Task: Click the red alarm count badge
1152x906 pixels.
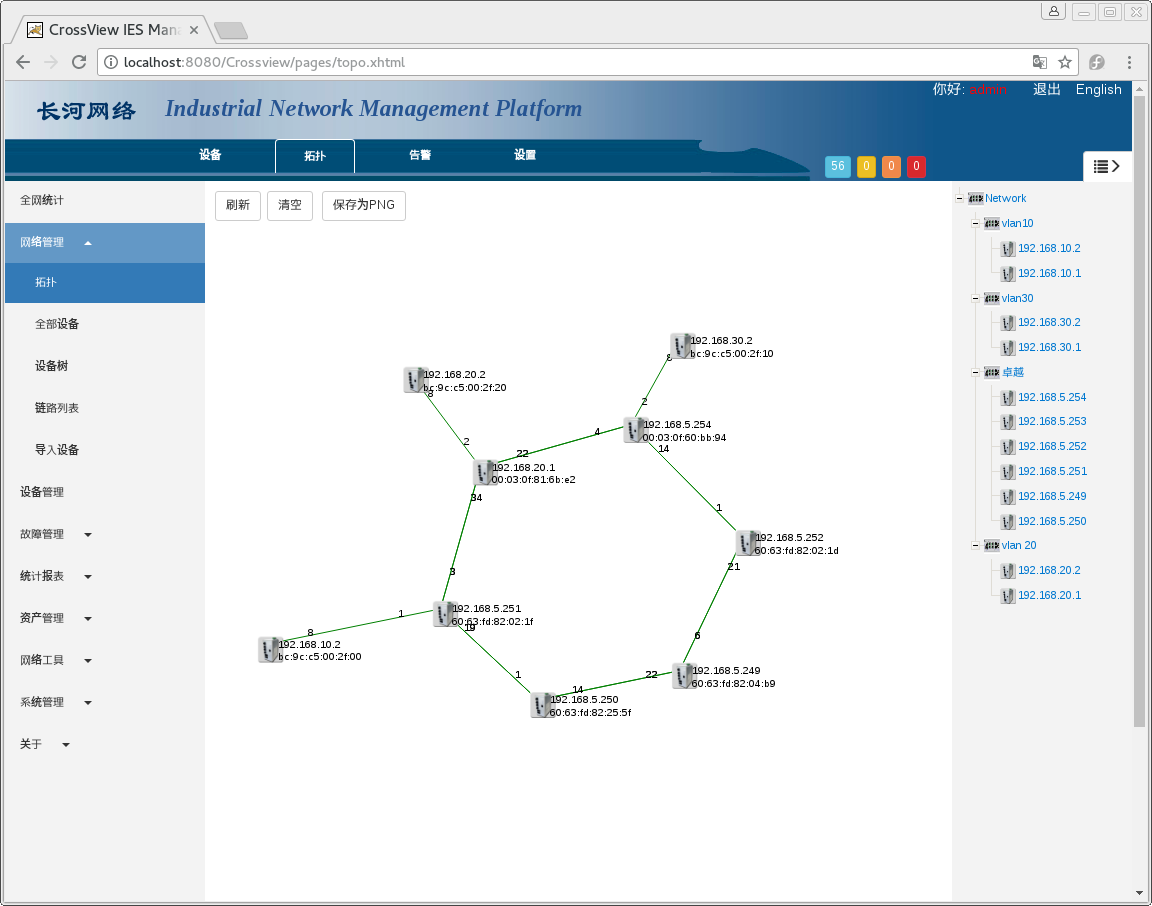Action: pos(916,166)
